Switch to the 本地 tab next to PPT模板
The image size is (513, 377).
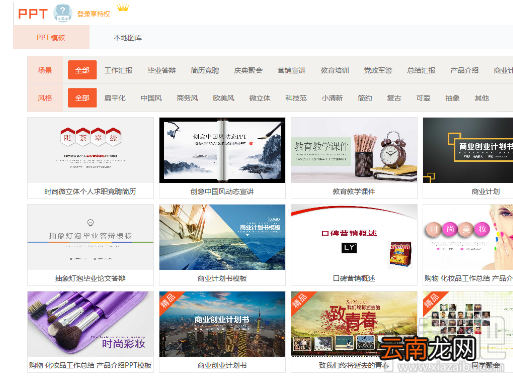click(x=128, y=38)
